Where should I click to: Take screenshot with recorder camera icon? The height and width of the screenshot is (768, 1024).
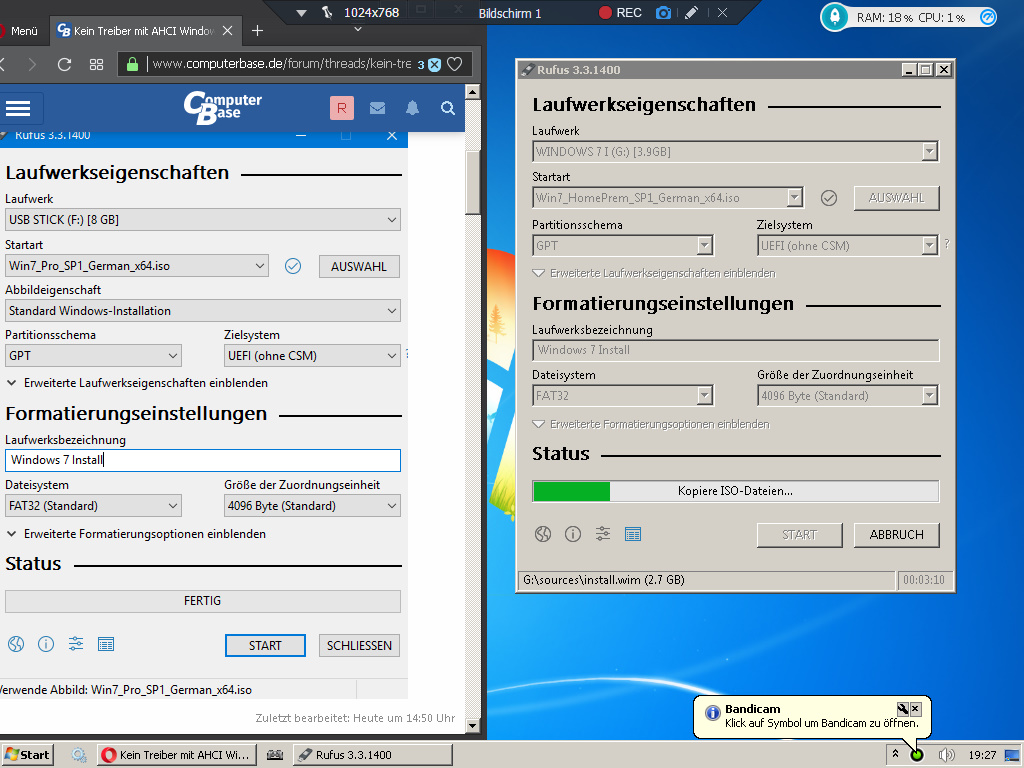click(x=663, y=12)
